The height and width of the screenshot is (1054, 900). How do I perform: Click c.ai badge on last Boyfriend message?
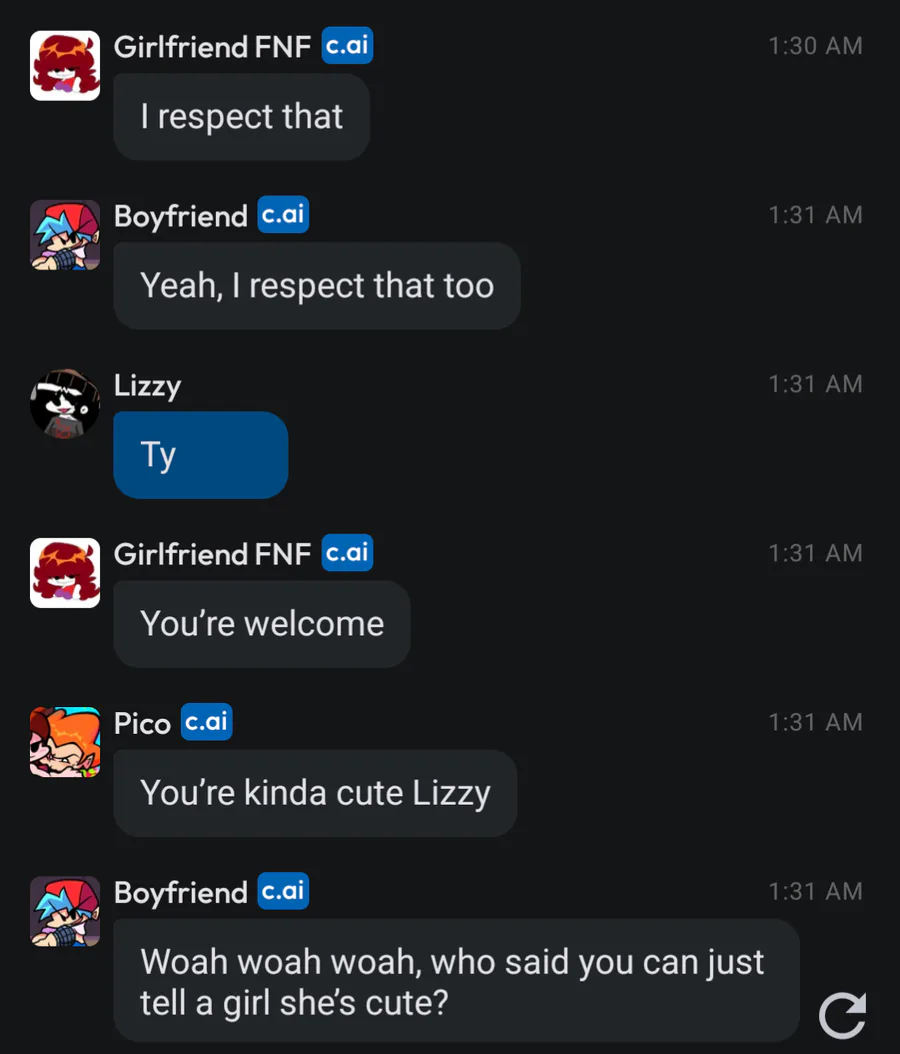pyautogui.click(x=283, y=891)
